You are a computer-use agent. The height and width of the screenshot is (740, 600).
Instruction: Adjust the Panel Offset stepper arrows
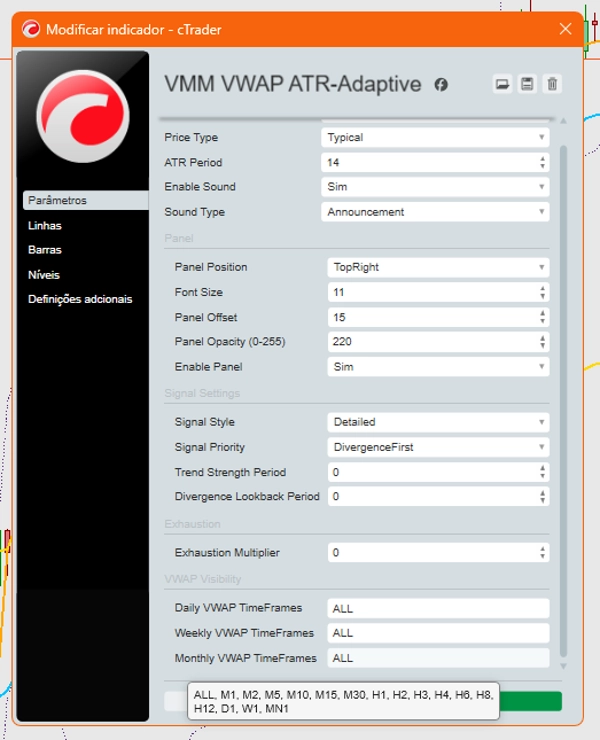click(542, 317)
